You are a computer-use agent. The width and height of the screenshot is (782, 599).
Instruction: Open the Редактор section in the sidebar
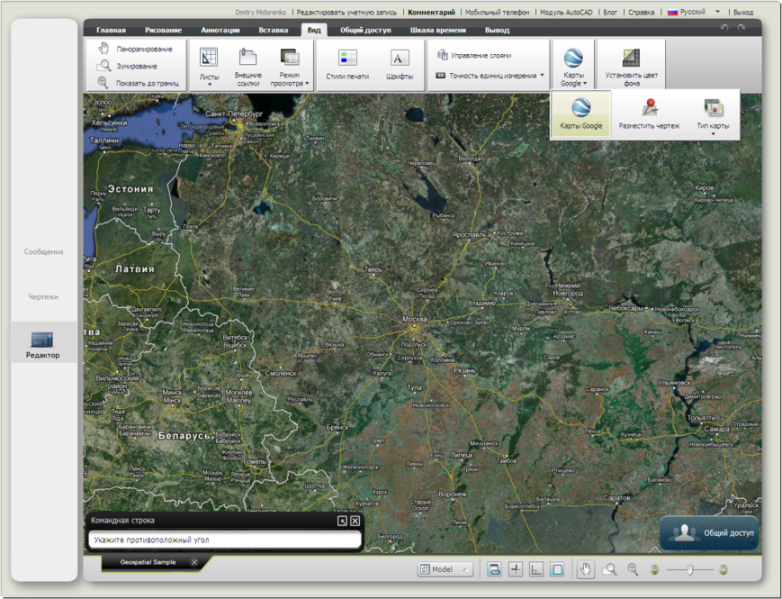[x=43, y=343]
